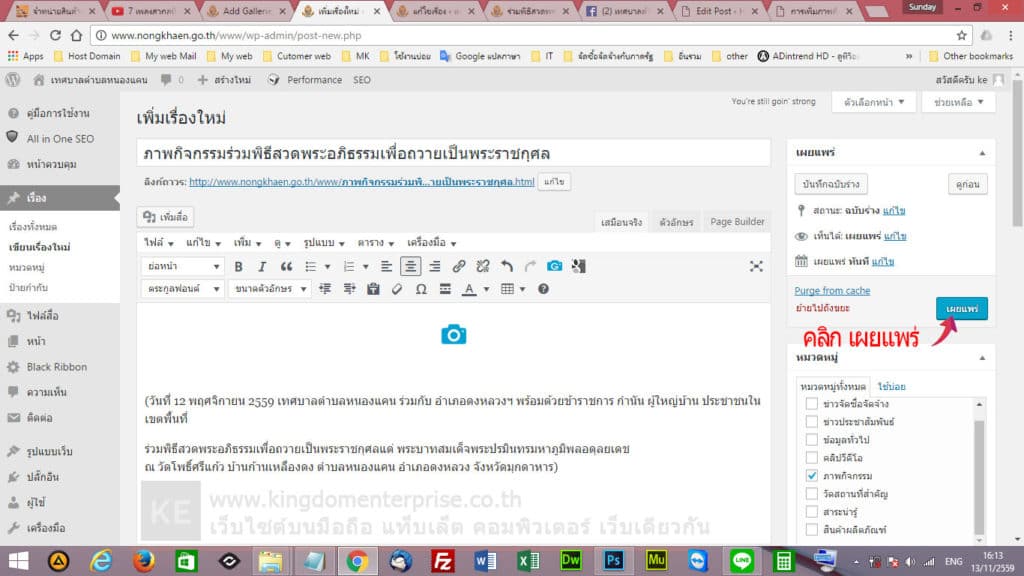Apply italic formatting
Viewport: 1024px width, 576px height.
tap(261, 266)
